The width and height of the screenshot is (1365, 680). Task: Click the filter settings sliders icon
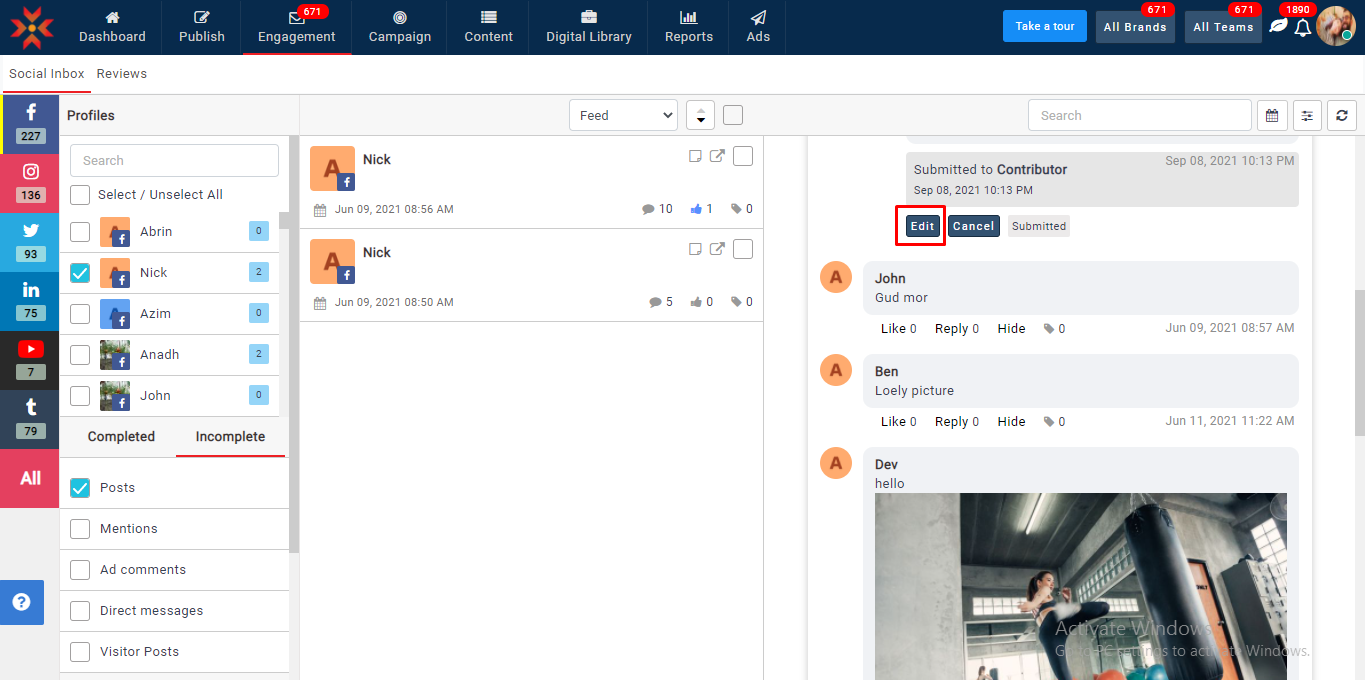tap(1307, 116)
